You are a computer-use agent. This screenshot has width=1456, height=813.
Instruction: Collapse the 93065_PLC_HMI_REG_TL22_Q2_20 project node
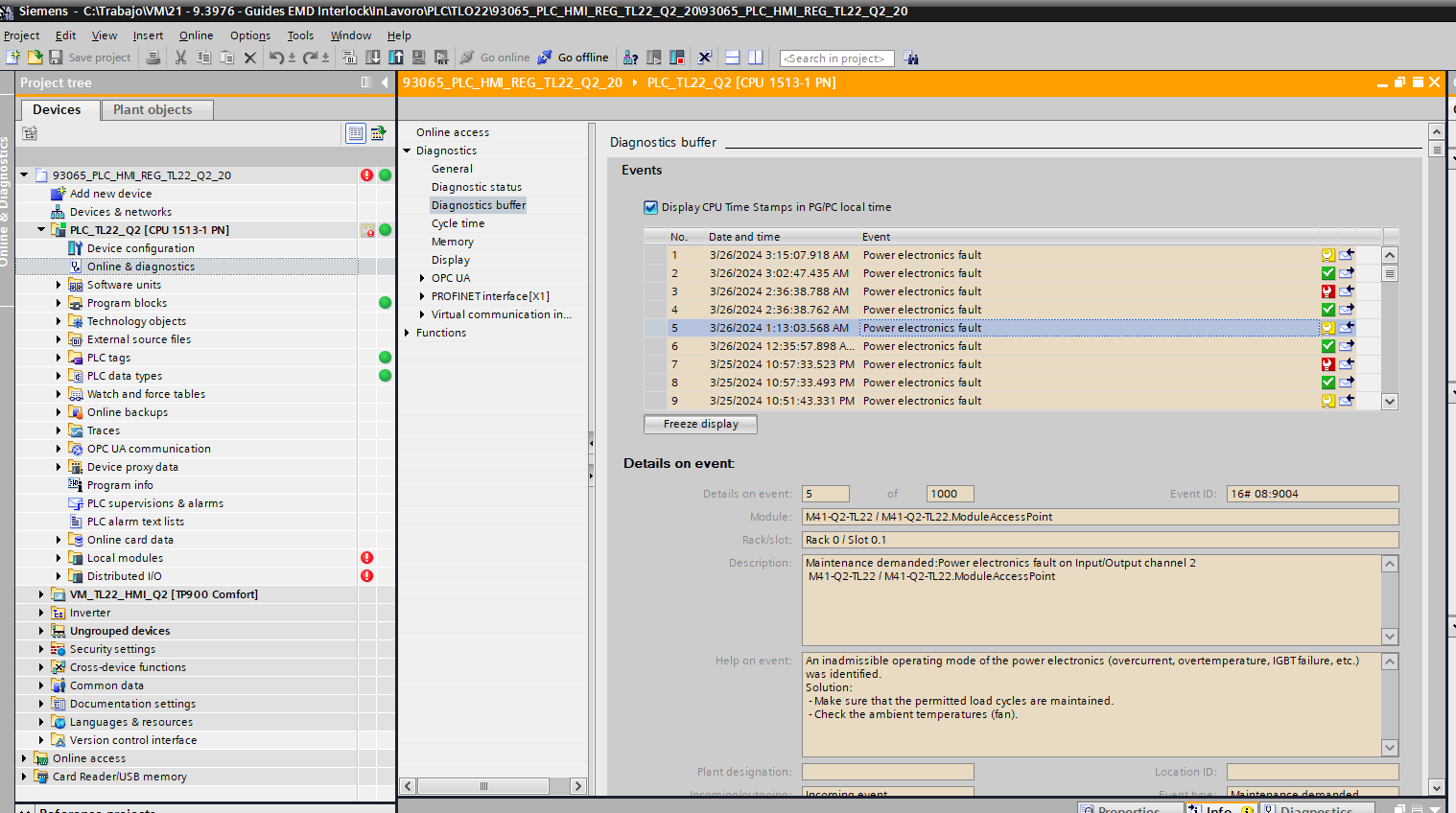[x=25, y=174]
